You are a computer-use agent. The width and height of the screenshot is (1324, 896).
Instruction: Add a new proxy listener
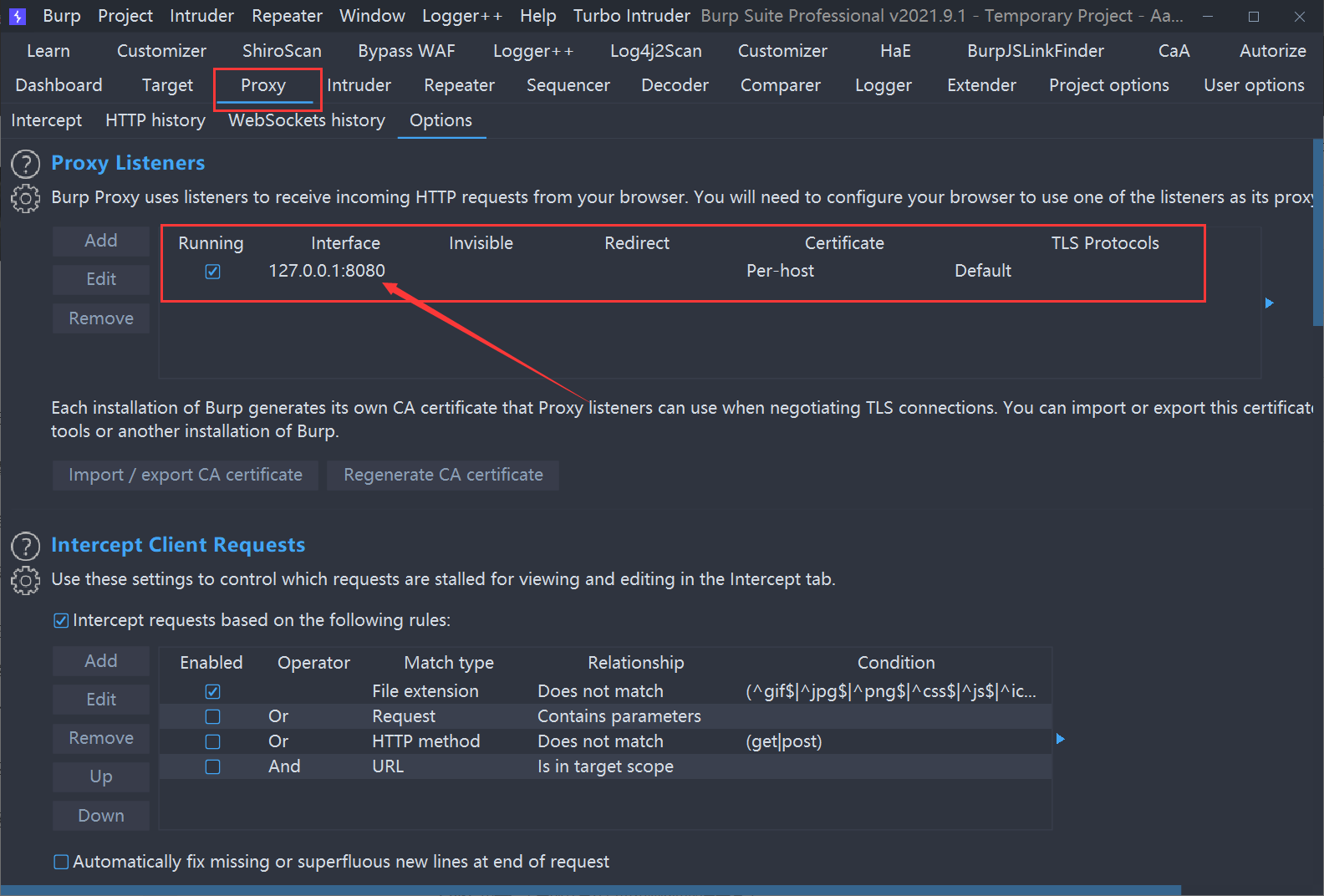[101, 241]
